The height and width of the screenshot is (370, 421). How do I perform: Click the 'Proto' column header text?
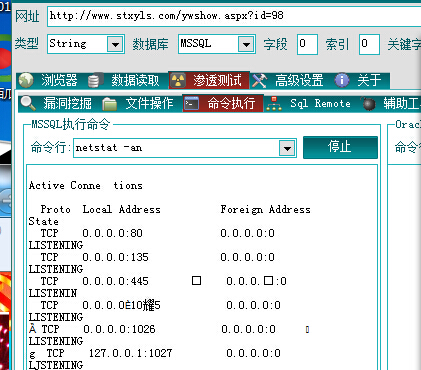[x=55, y=210]
